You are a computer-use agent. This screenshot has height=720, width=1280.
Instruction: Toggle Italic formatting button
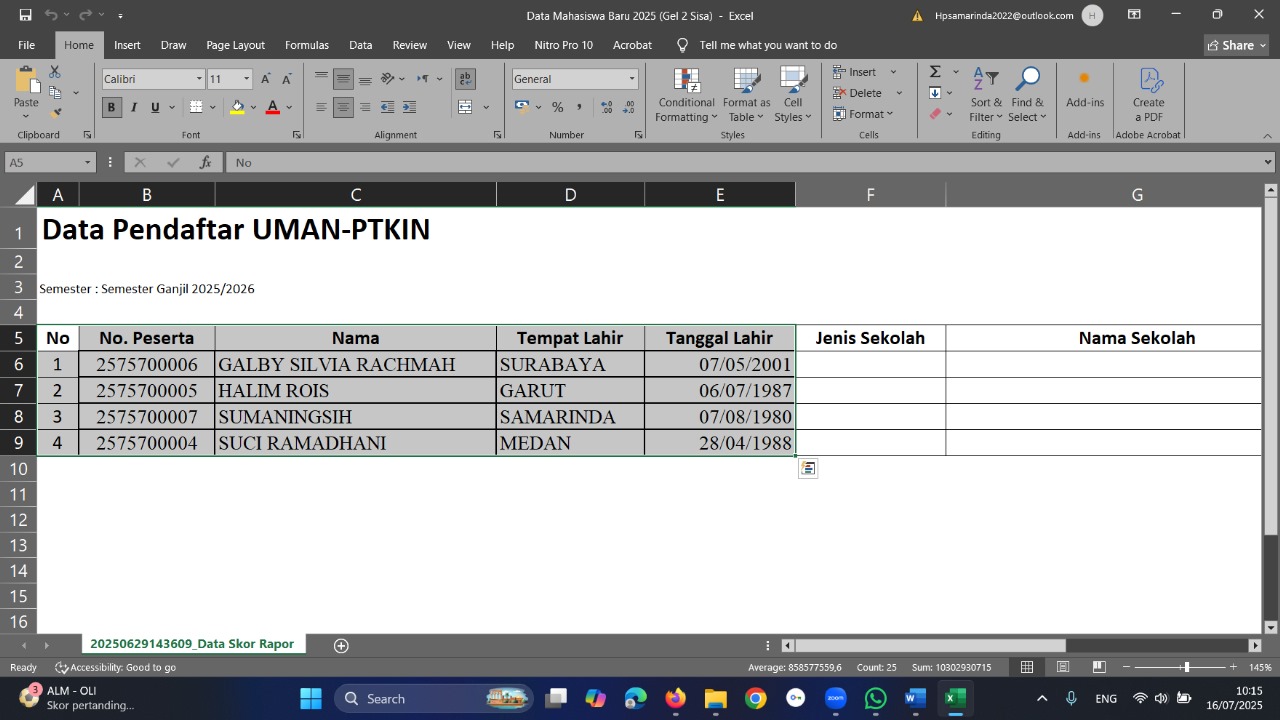click(x=134, y=107)
